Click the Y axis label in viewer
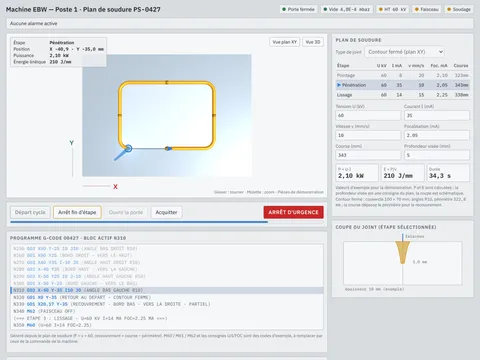 (x=71, y=143)
